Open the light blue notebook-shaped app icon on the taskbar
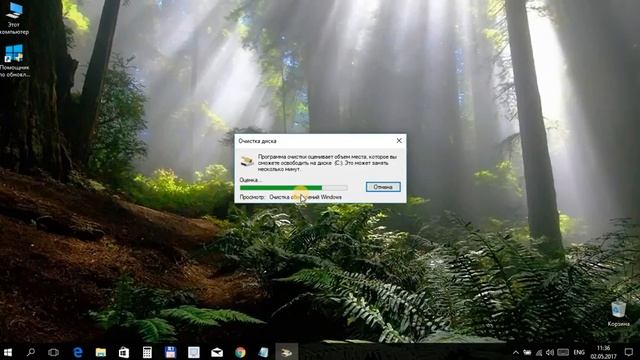The width and height of the screenshot is (640, 360). (x=263, y=352)
